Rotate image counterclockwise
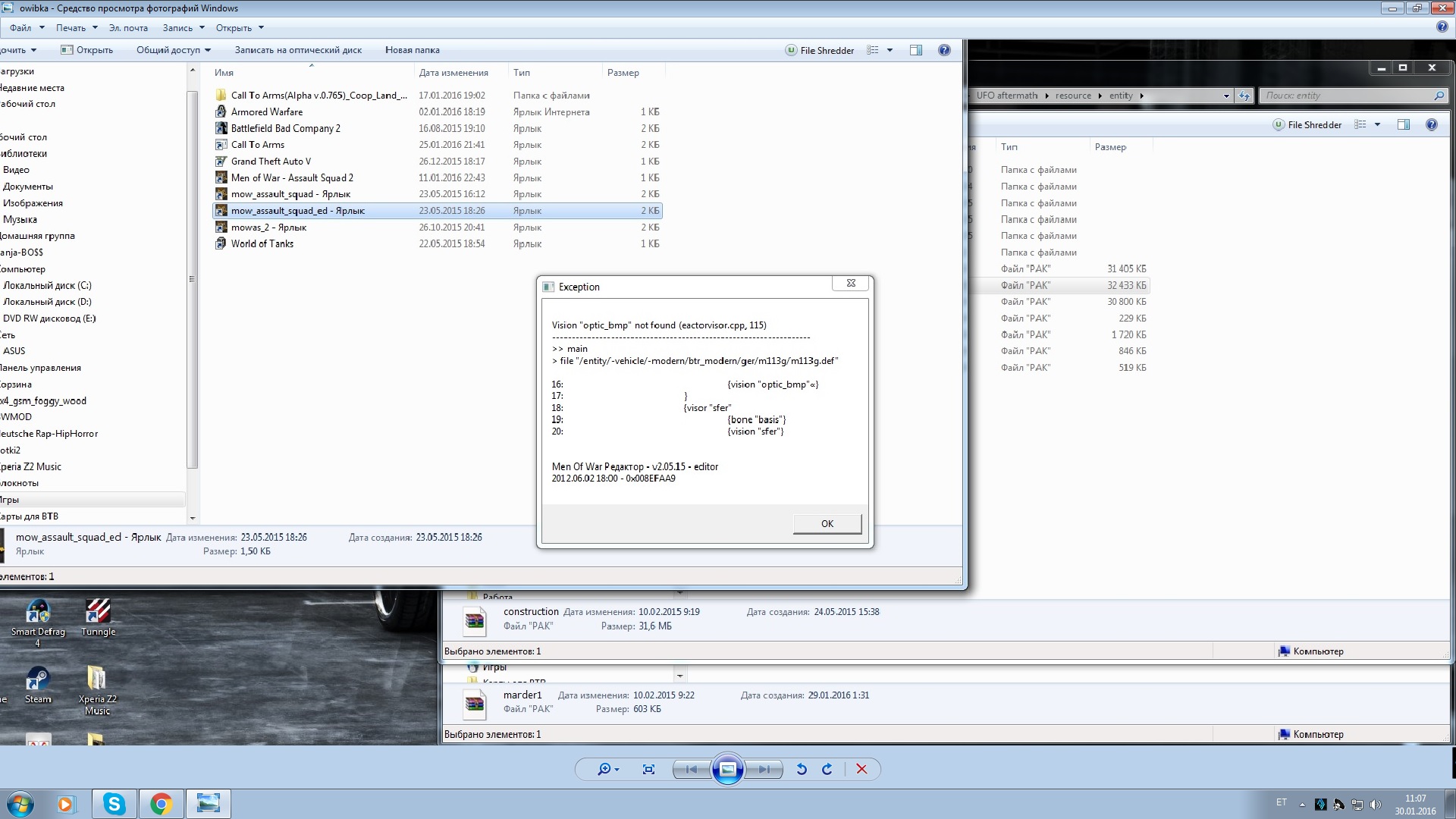 coord(802,769)
